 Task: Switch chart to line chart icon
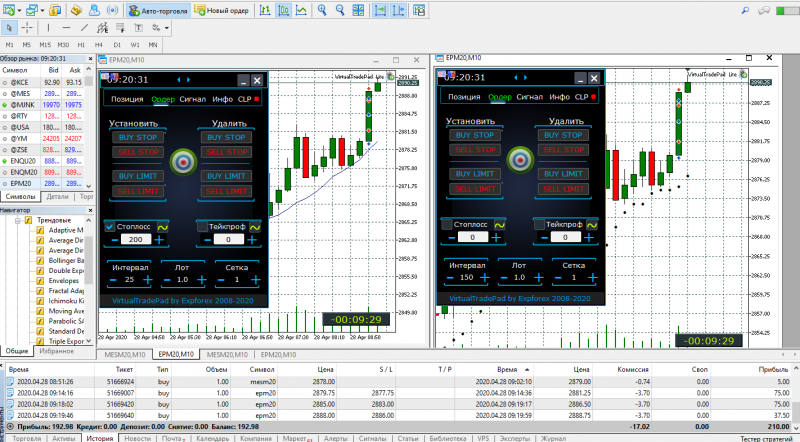(302, 10)
